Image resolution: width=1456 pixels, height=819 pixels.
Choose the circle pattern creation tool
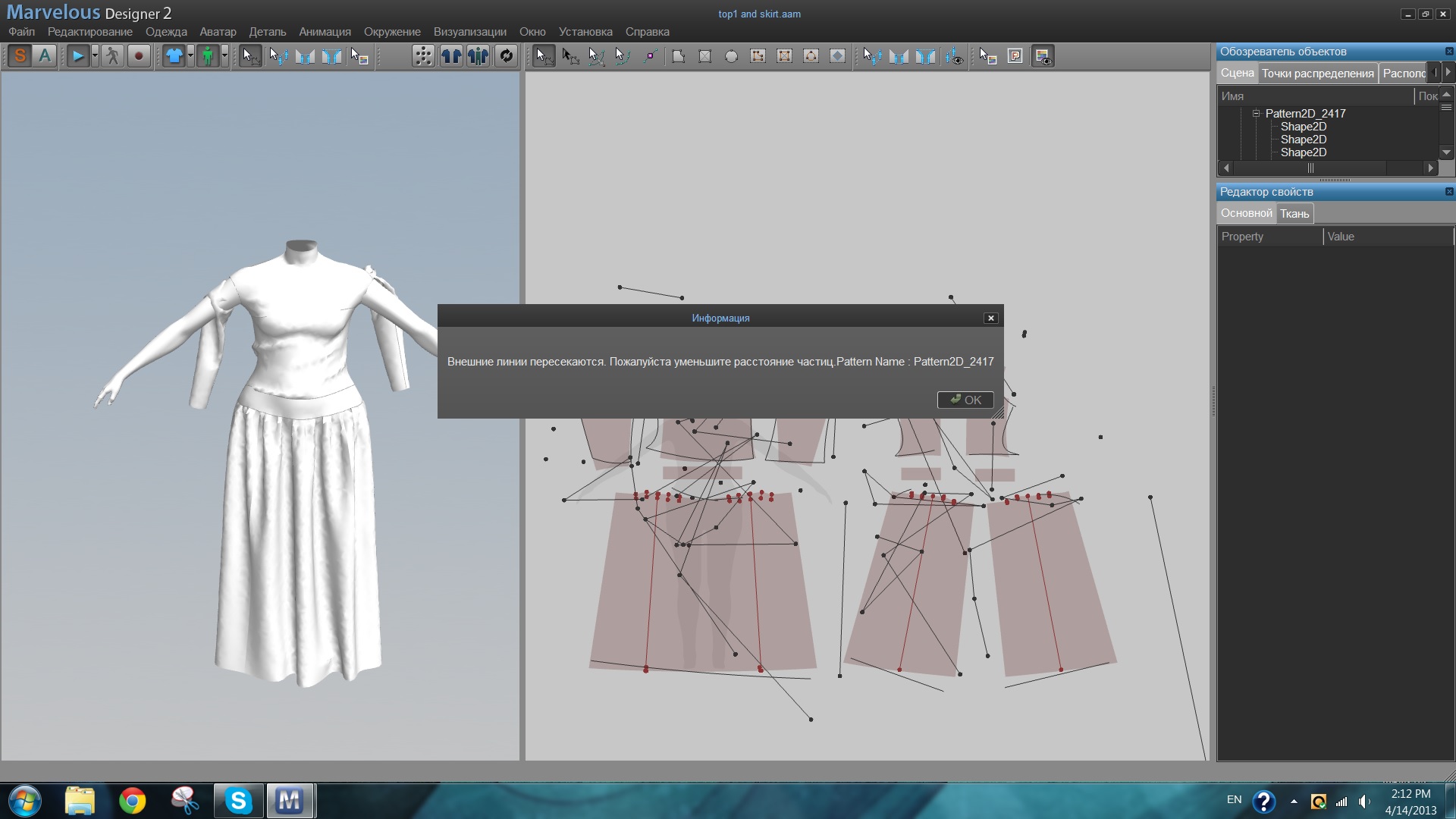click(731, 56)
